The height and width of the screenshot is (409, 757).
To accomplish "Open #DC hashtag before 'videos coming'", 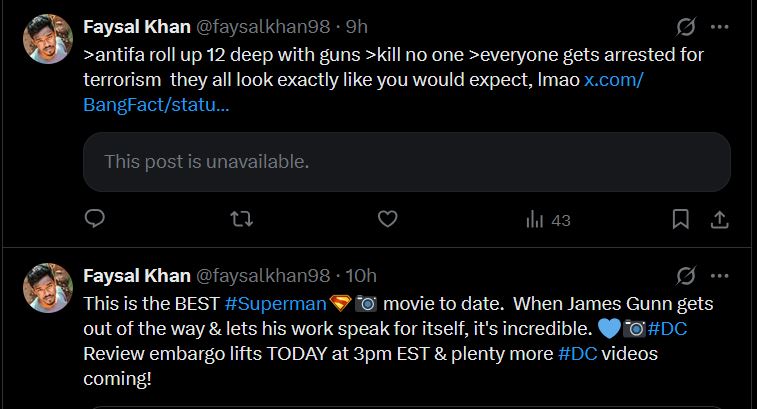I will click(x=577, y=354).
